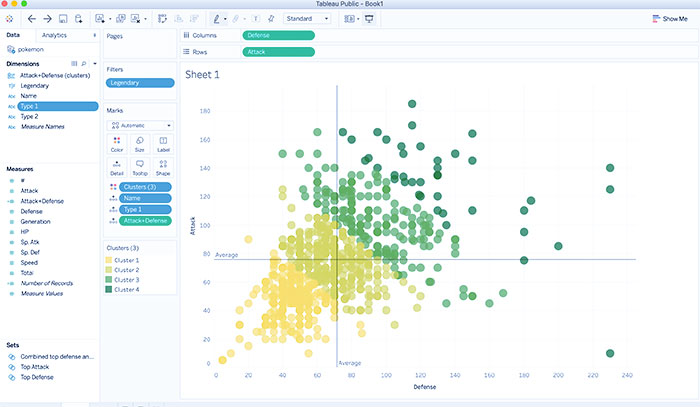Click the Tableau logo start icon

point(9,19)
